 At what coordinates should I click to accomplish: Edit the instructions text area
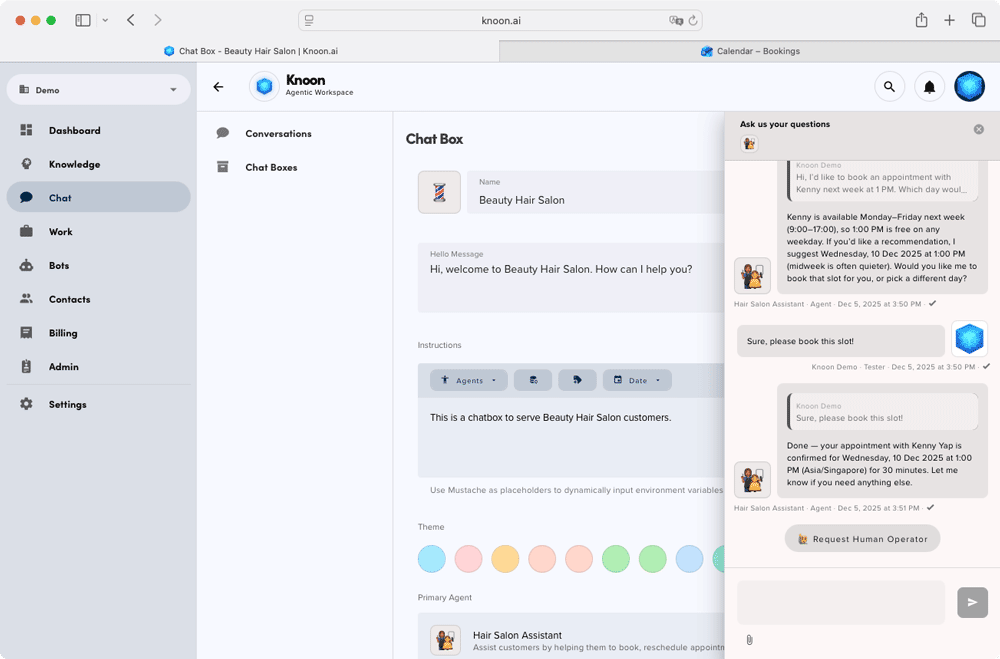(571, 438)
